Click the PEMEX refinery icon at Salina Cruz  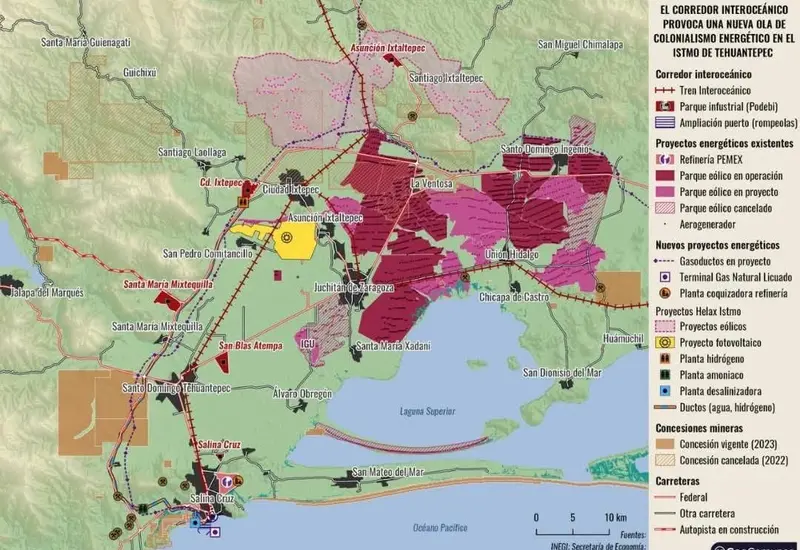(x=227, y=481)
